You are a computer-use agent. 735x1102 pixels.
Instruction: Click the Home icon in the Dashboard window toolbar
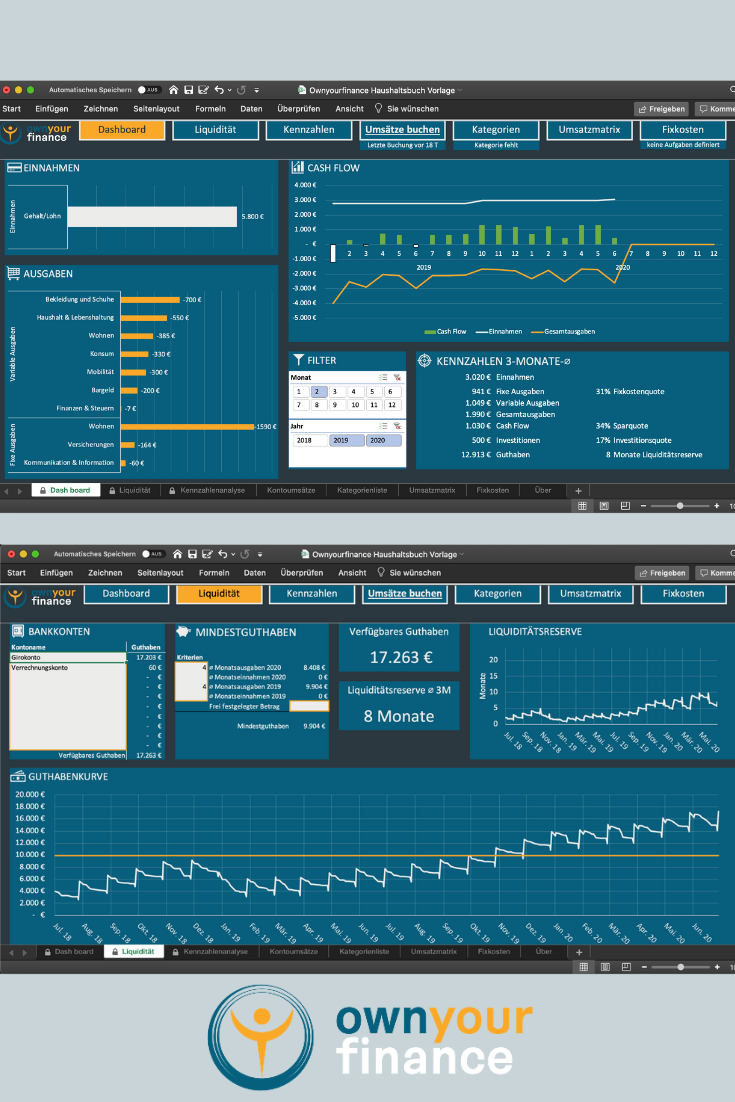click(x=173, y=90)
